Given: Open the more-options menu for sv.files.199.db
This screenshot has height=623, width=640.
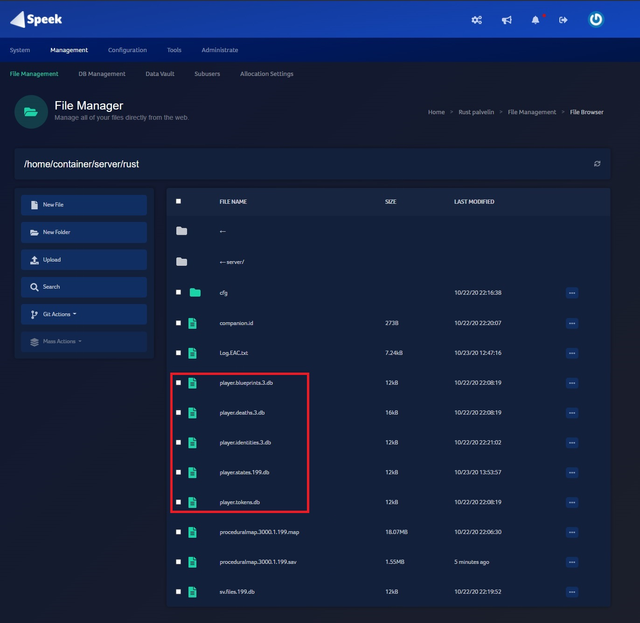Looking at the screenshot, I should tap(572, 592).
